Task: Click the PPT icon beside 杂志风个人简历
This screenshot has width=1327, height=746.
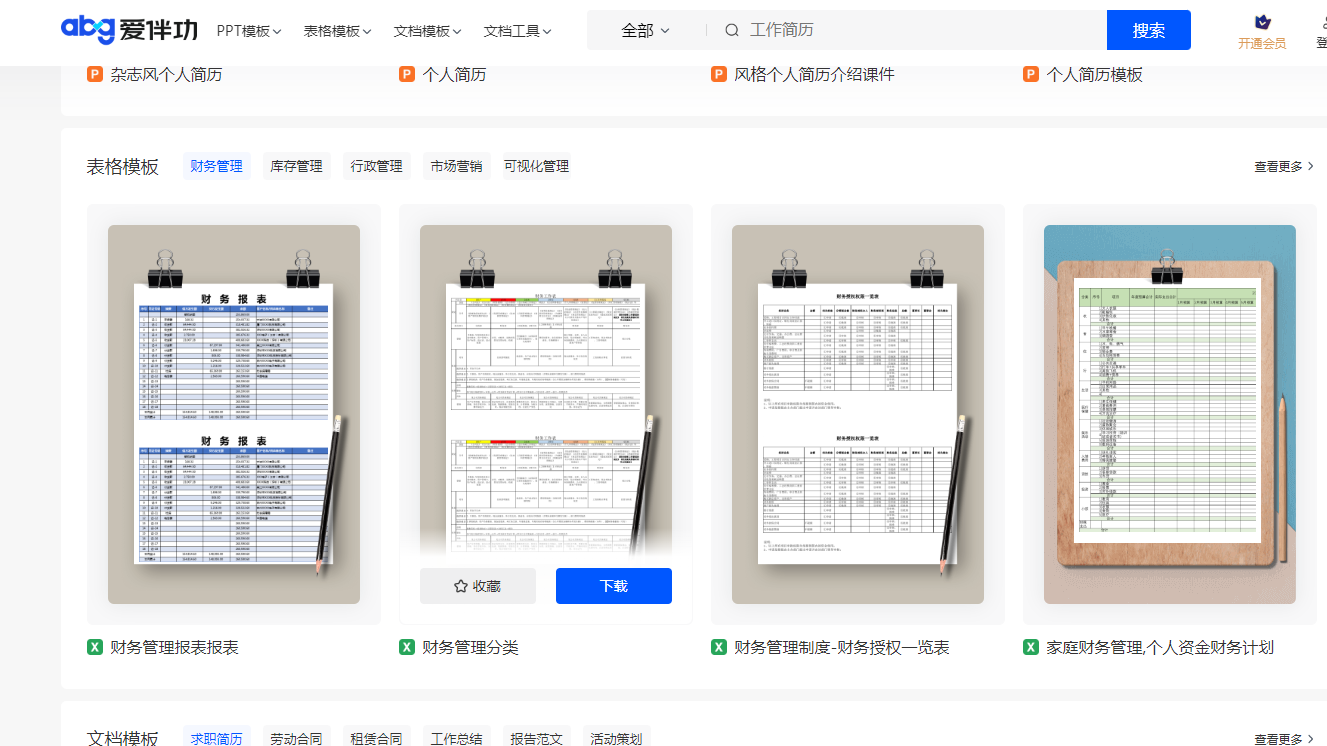Action: tap(95, 74)
